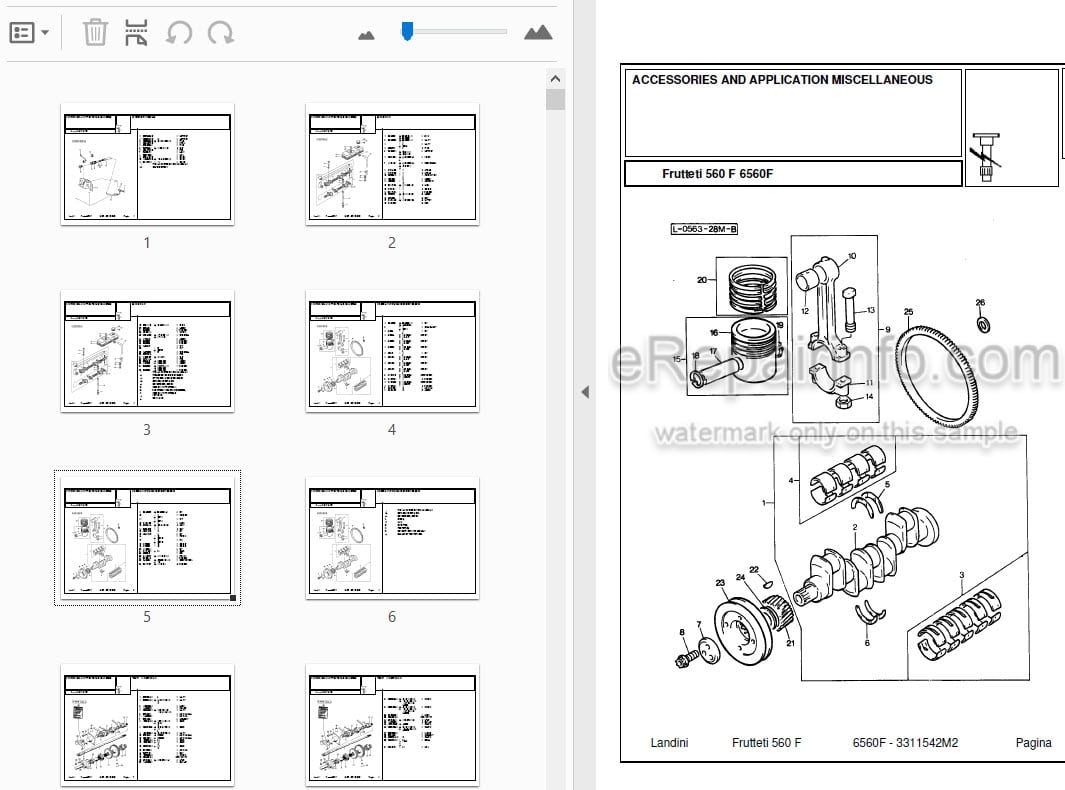Viewport: 1065px width, 790px height.
Task: Select page 2 thumbnail
Action: pyautogui.click(x=392, y=164)
